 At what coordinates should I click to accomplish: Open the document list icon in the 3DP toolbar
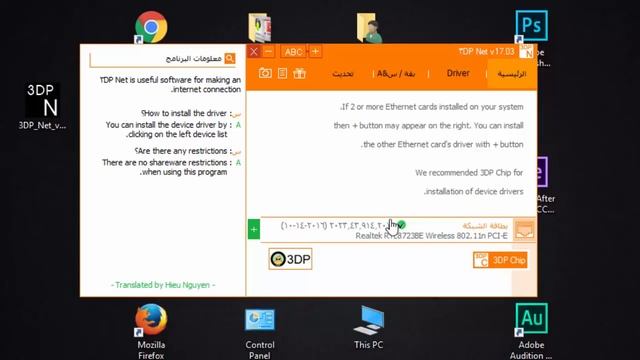point(282,73)
